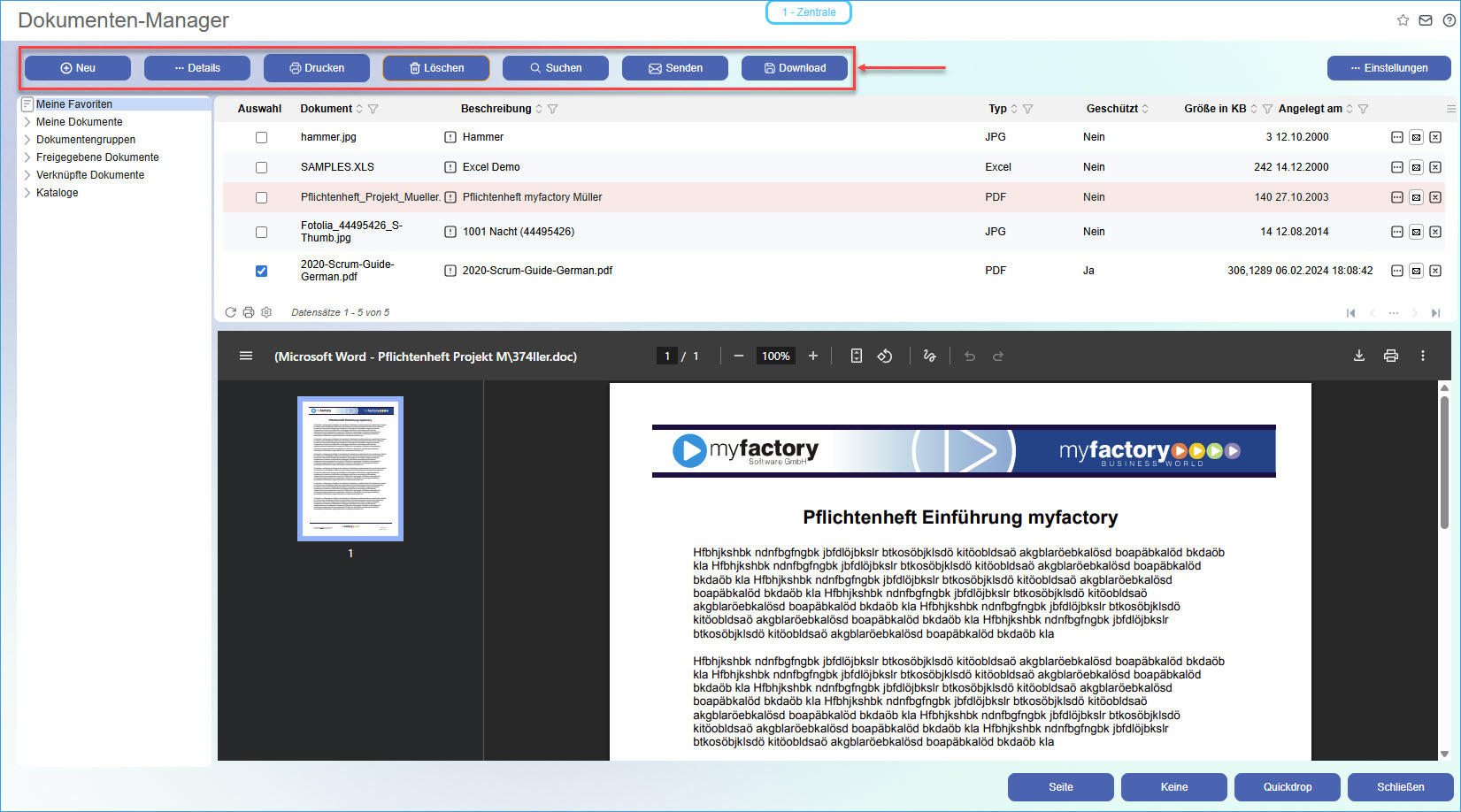The width and height of the screenshot is (1461, 812).
Task: Toggle the PDF sidebar hamburger menu
Action: pos(246,356)
